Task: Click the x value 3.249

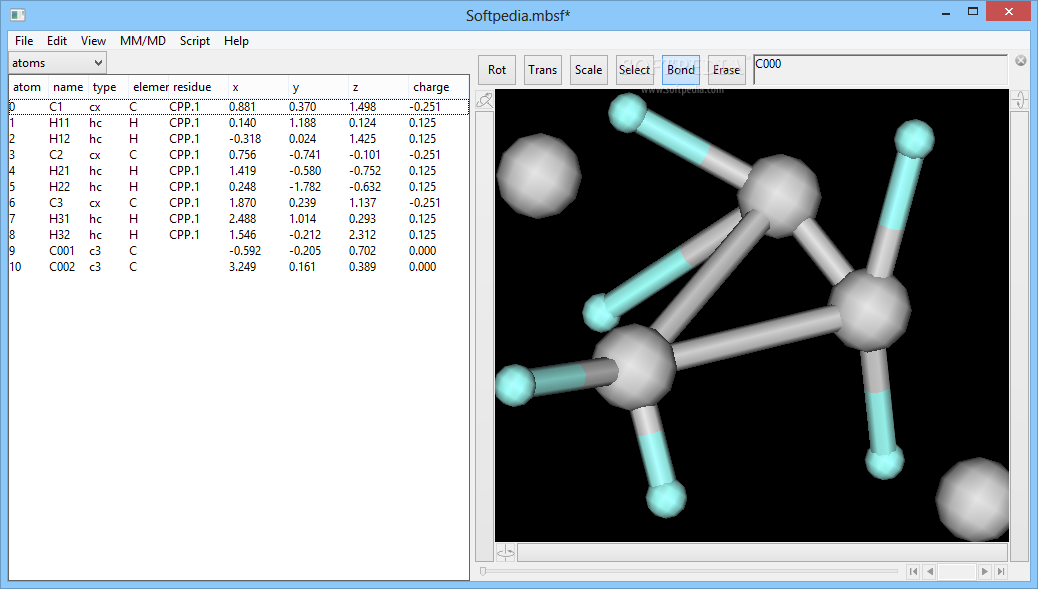Action: click(x=242, y=267)
